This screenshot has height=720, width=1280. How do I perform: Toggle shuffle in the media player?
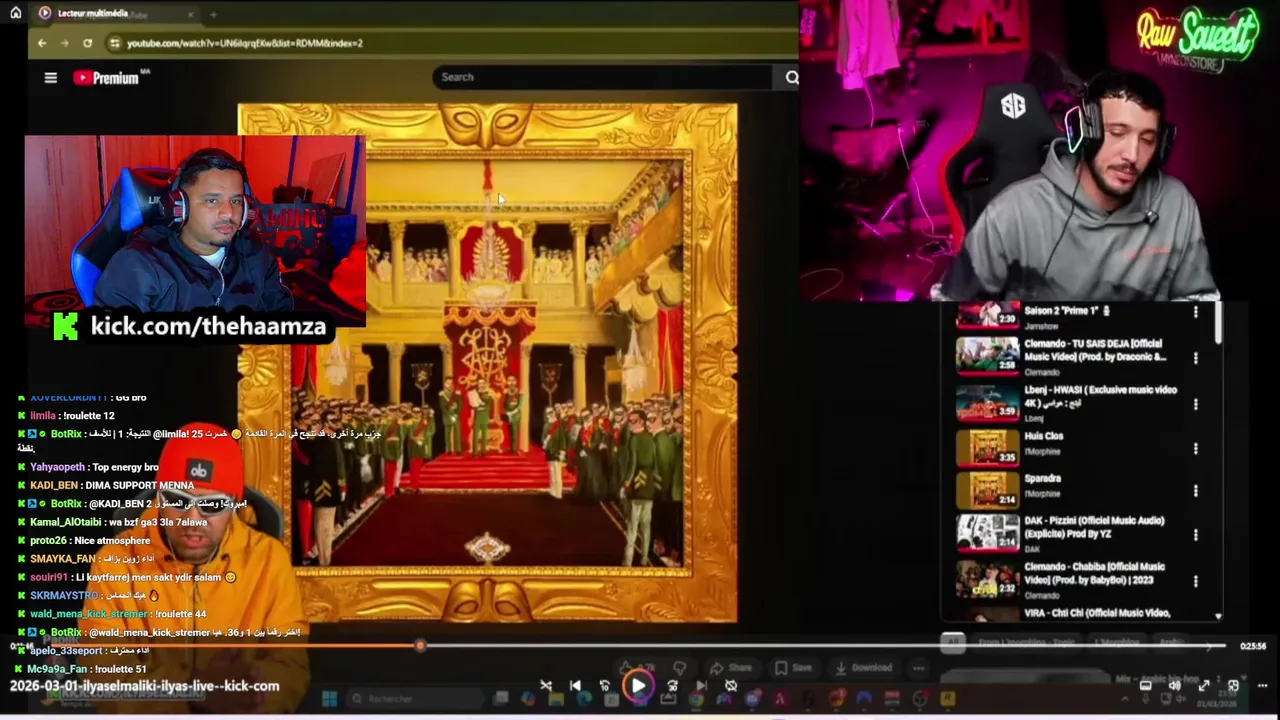[x=546, y=685]
